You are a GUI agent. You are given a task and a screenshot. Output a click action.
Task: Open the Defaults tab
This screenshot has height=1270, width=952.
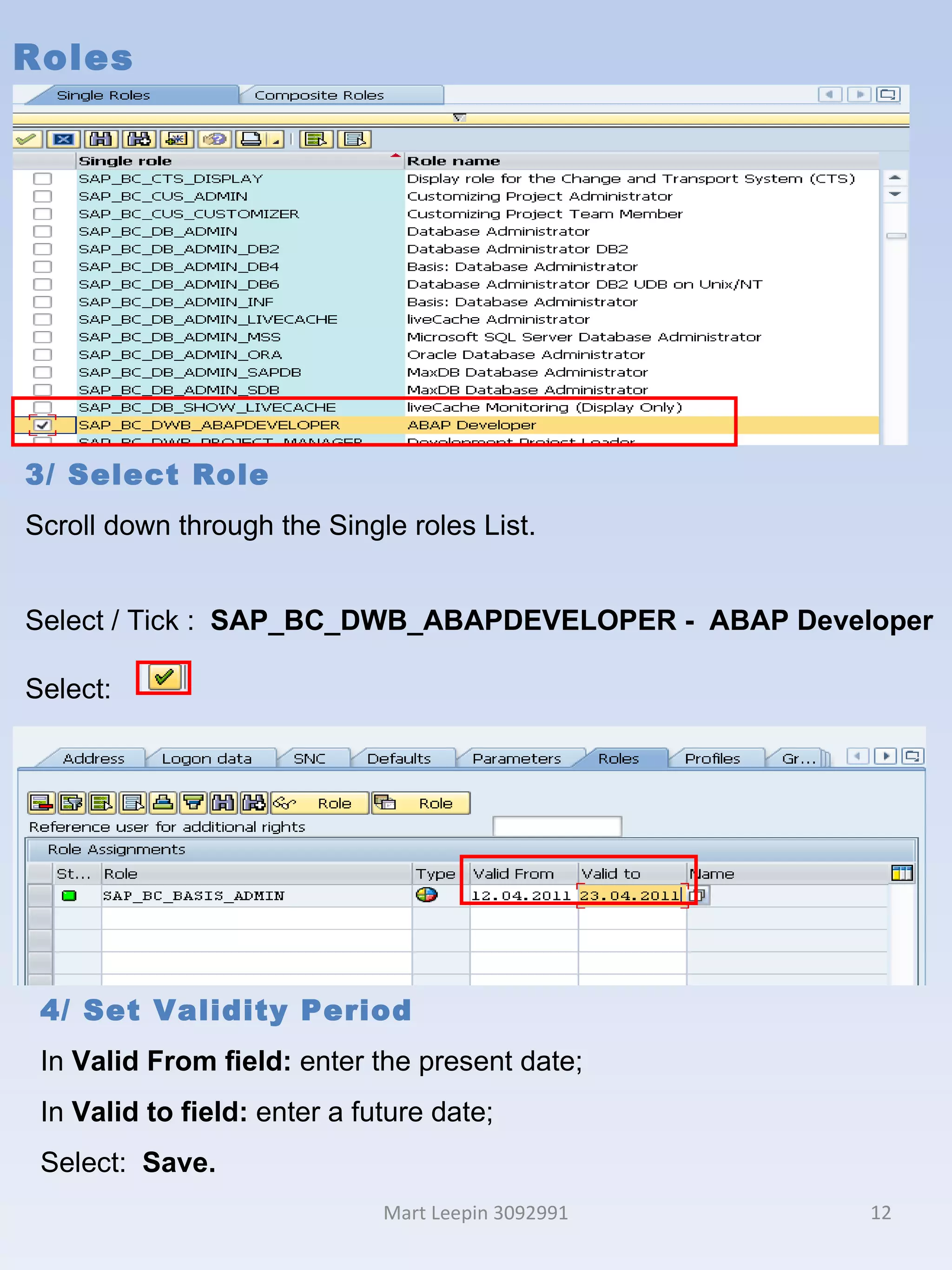click(x=399, y=758)
